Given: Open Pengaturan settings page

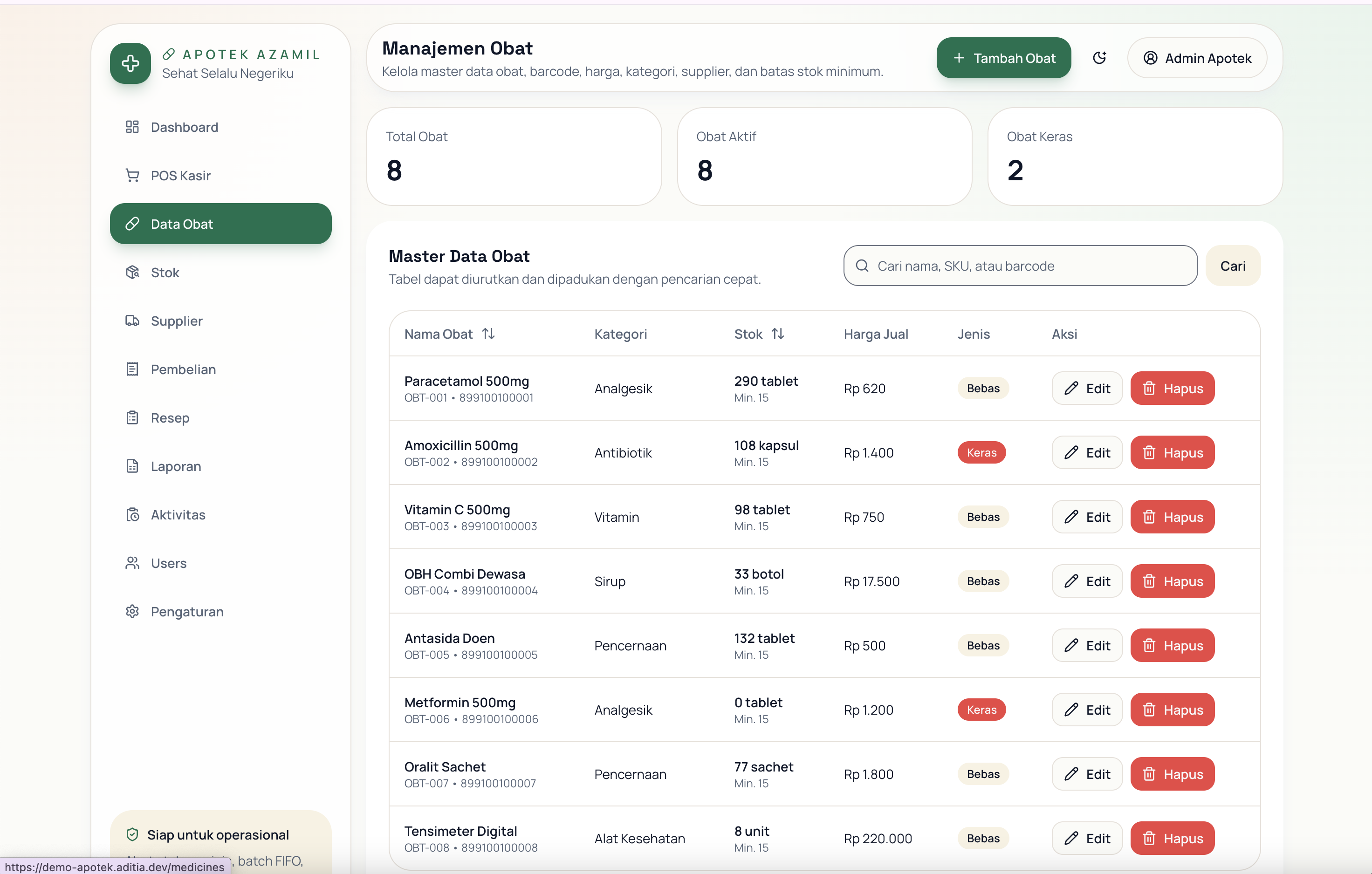Looking at the screenshot, I should coord(187,611).
